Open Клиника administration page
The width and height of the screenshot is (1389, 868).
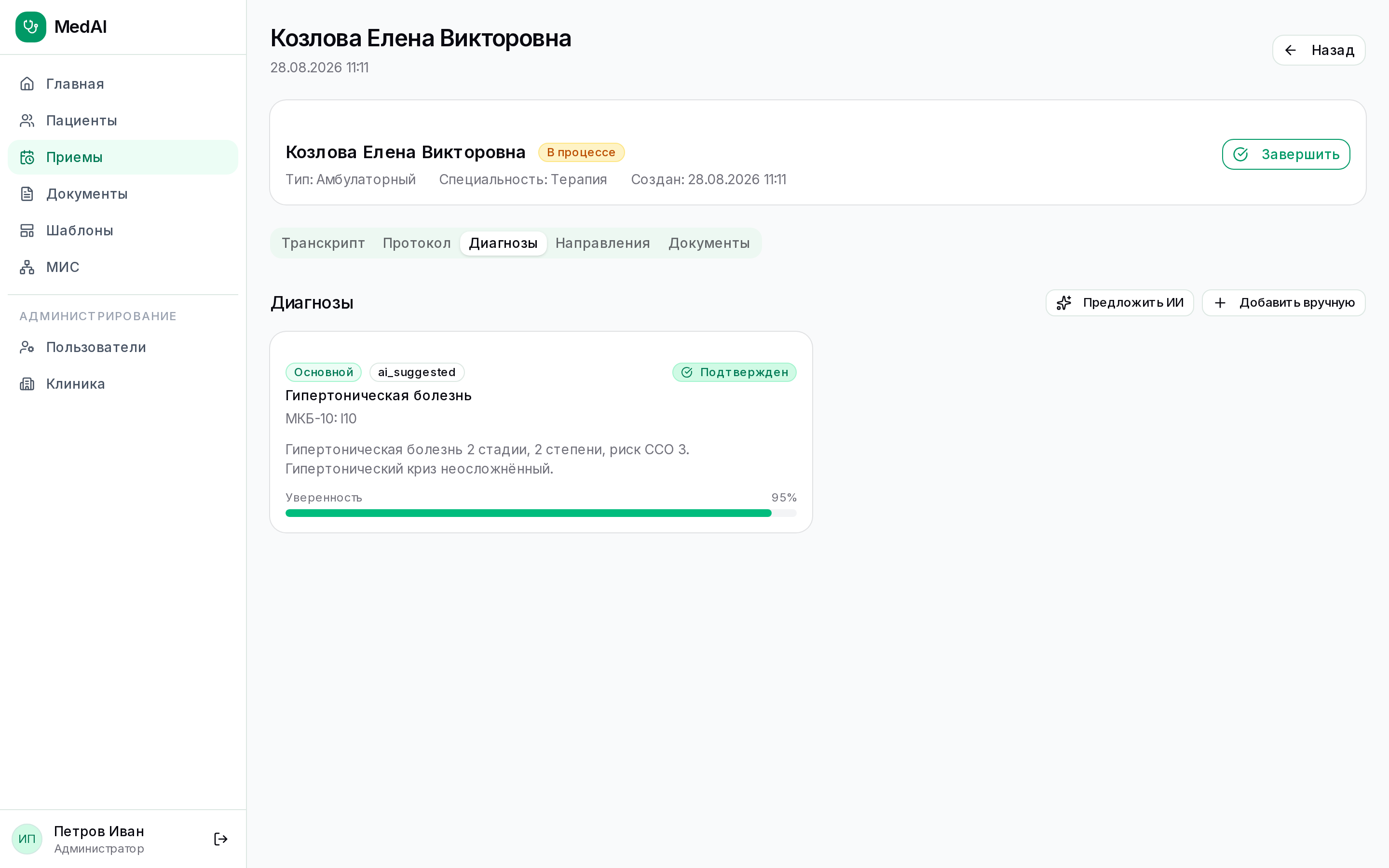123,384
